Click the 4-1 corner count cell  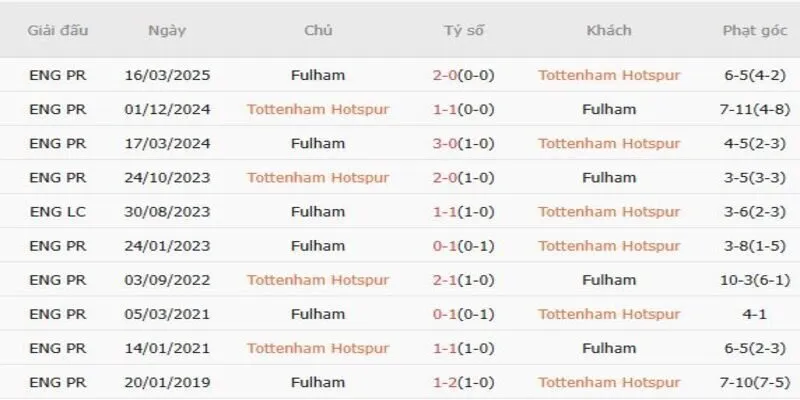click(755, 314)
